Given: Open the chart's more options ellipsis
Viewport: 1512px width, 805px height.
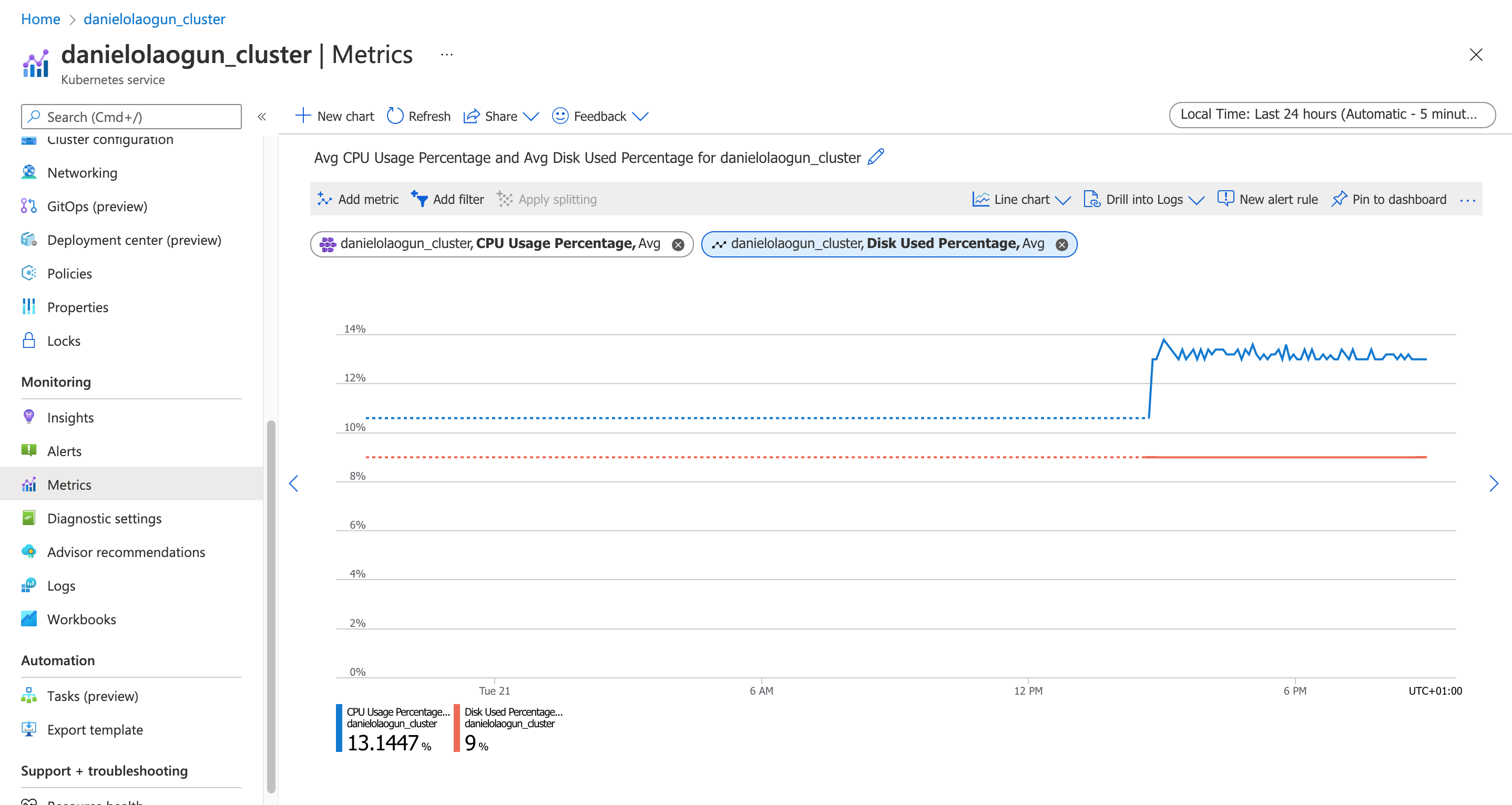Looking at the screenshot, I should tap(1467, 200).
